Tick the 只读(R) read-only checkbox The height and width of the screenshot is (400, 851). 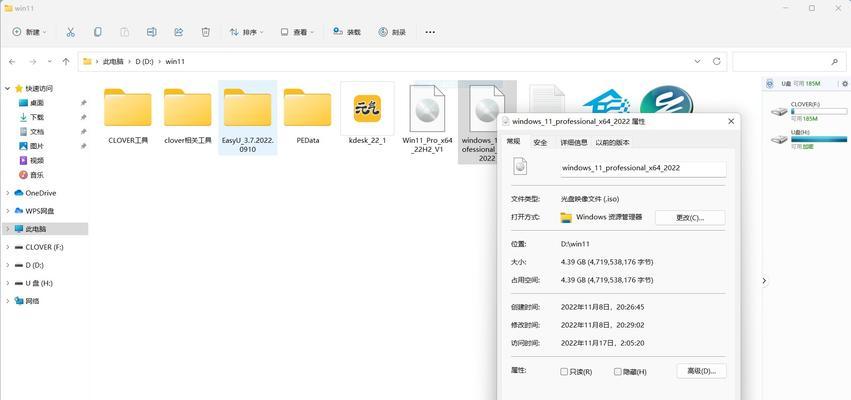point(564,372)
